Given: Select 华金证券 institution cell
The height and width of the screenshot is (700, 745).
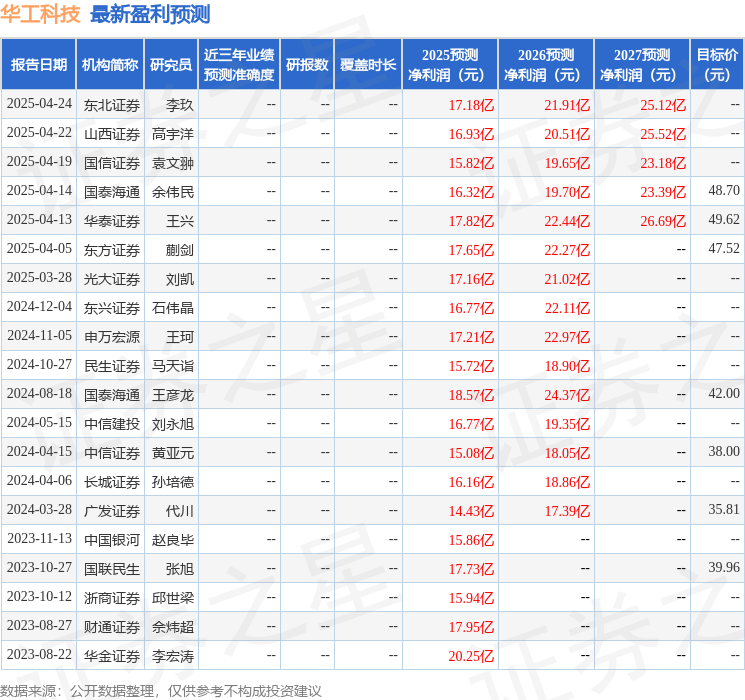Looking at the screenshot, I should (112, 656).
